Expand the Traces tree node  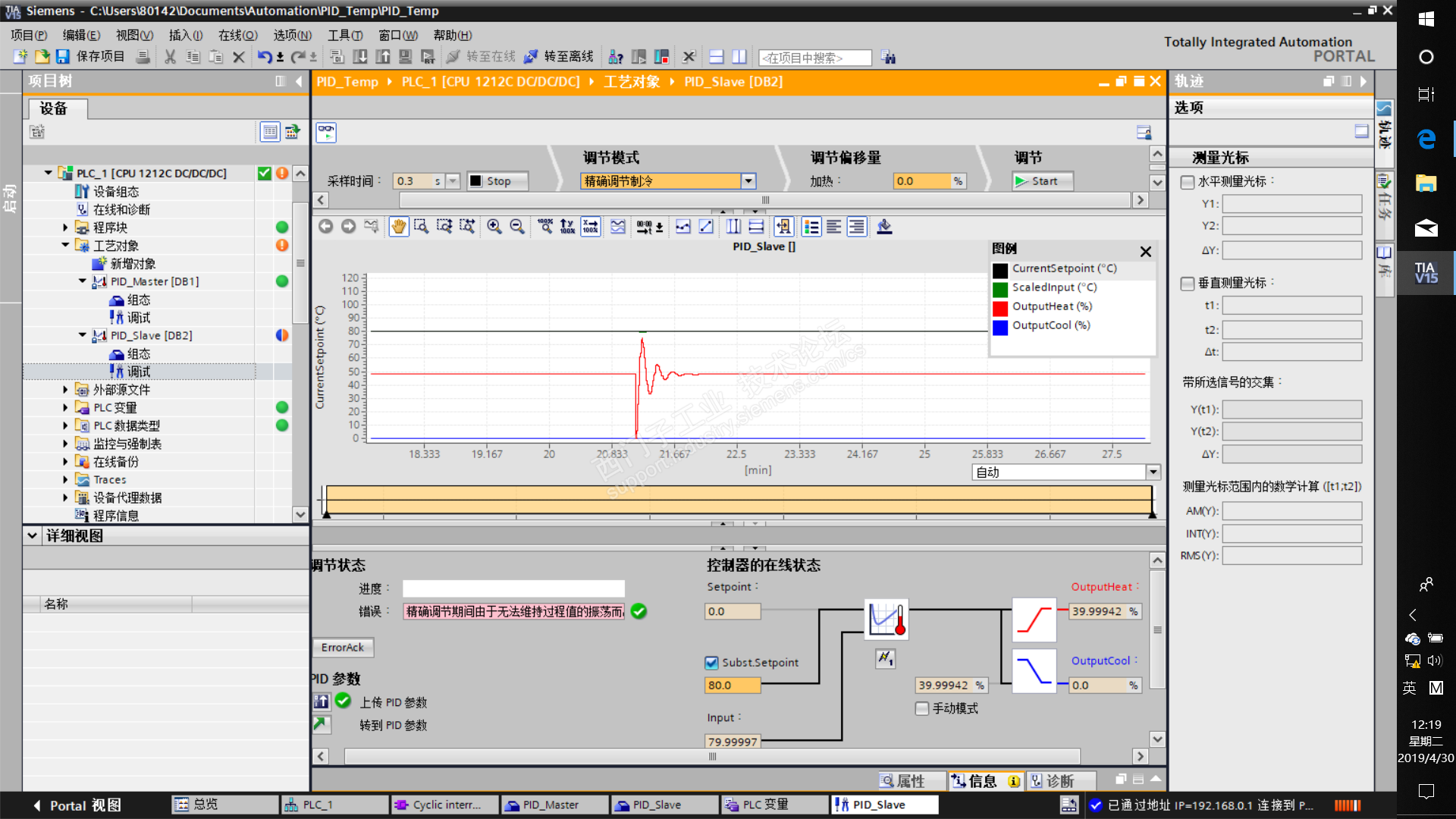65,480
